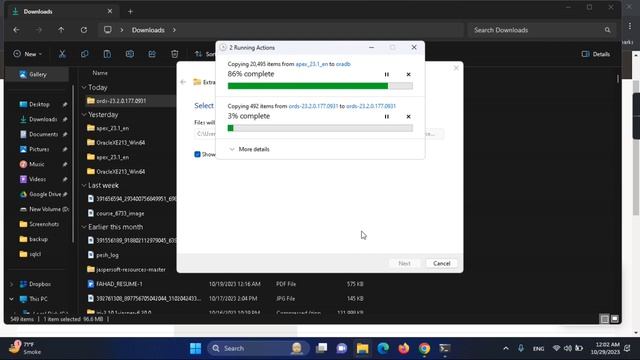The height and width of the screenshot is (360, 640).
Task: Cancel the ords-23.2.0.177.0931 copy operation
Action: pos(408,116)
